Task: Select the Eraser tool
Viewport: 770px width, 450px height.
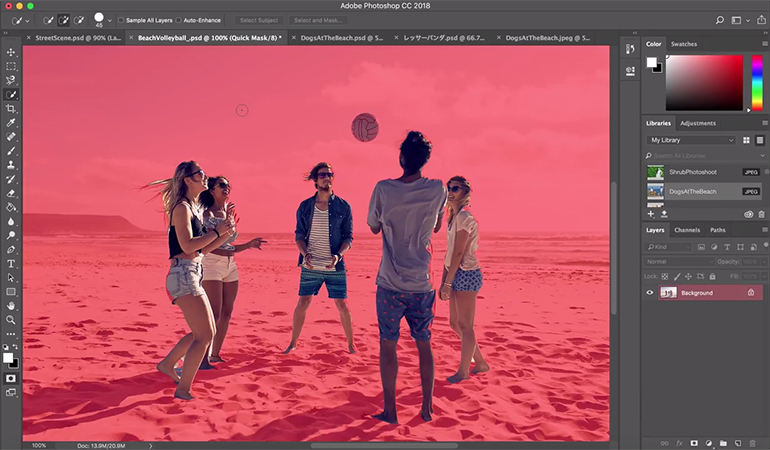Action: 11,193
